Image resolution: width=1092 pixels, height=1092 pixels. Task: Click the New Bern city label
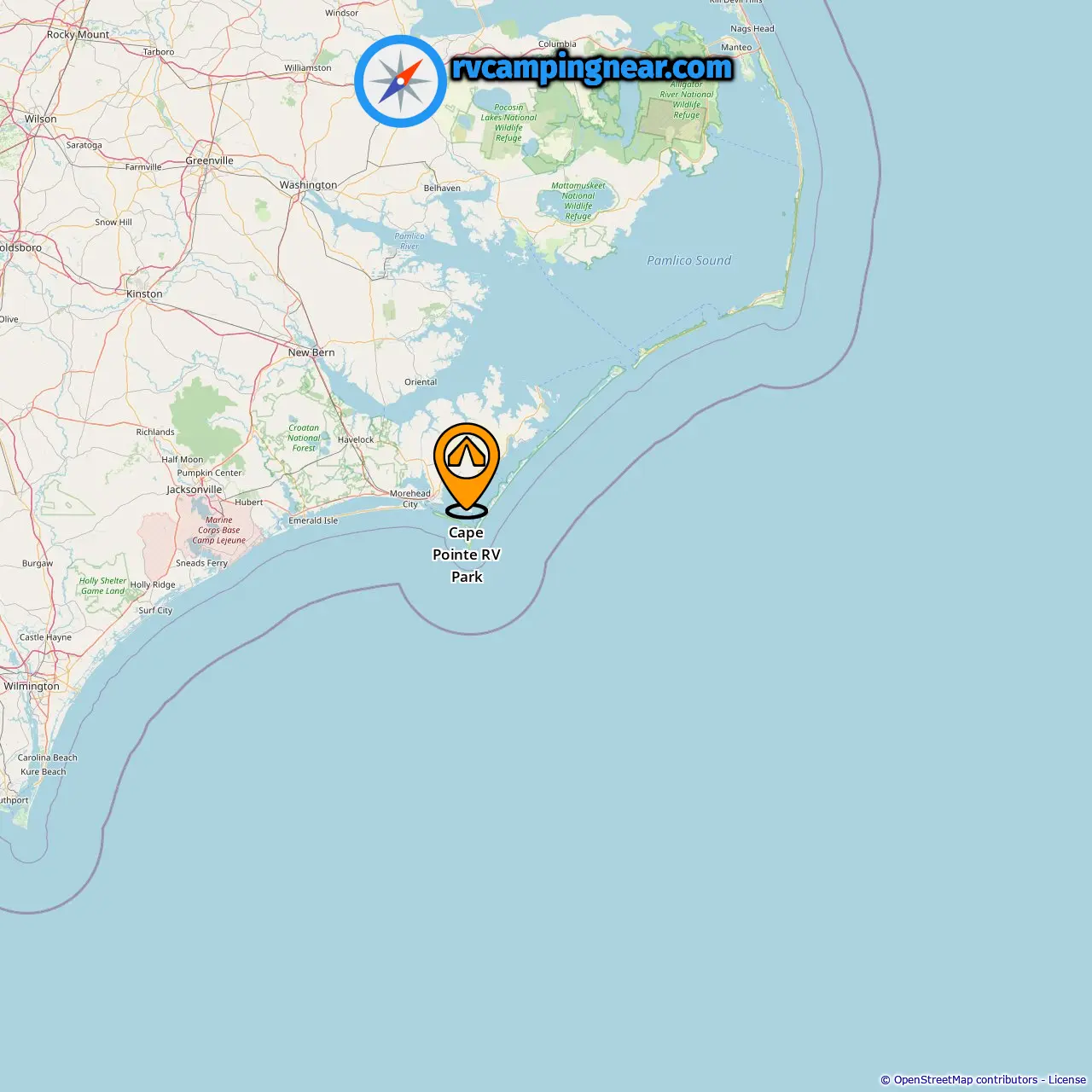pos(311,352)
